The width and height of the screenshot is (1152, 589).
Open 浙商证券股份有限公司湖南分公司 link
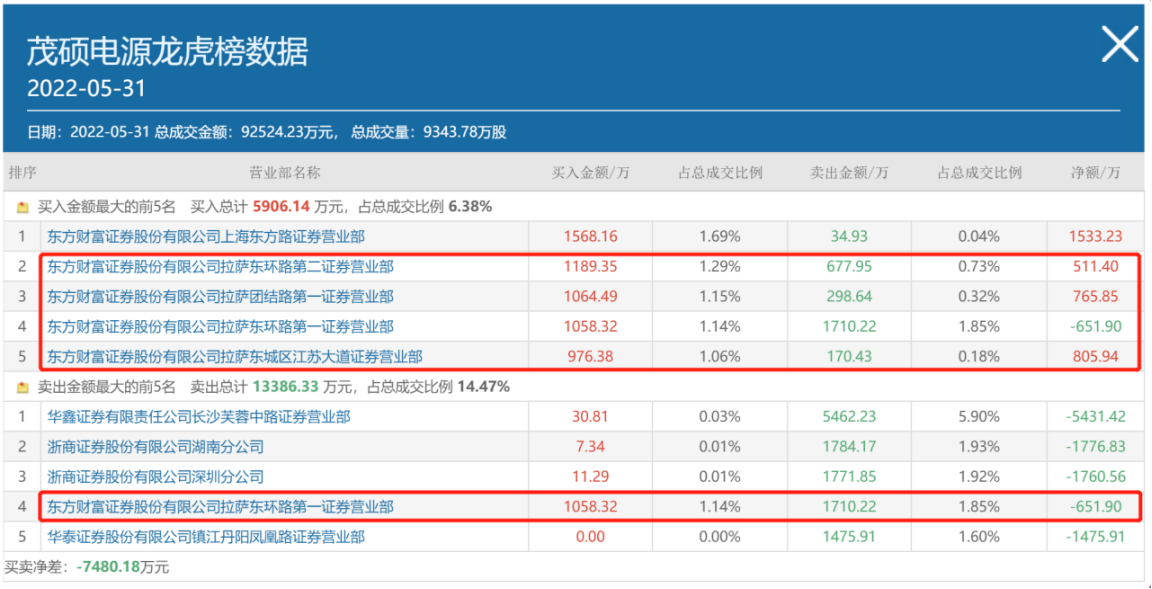click(154, 447)
